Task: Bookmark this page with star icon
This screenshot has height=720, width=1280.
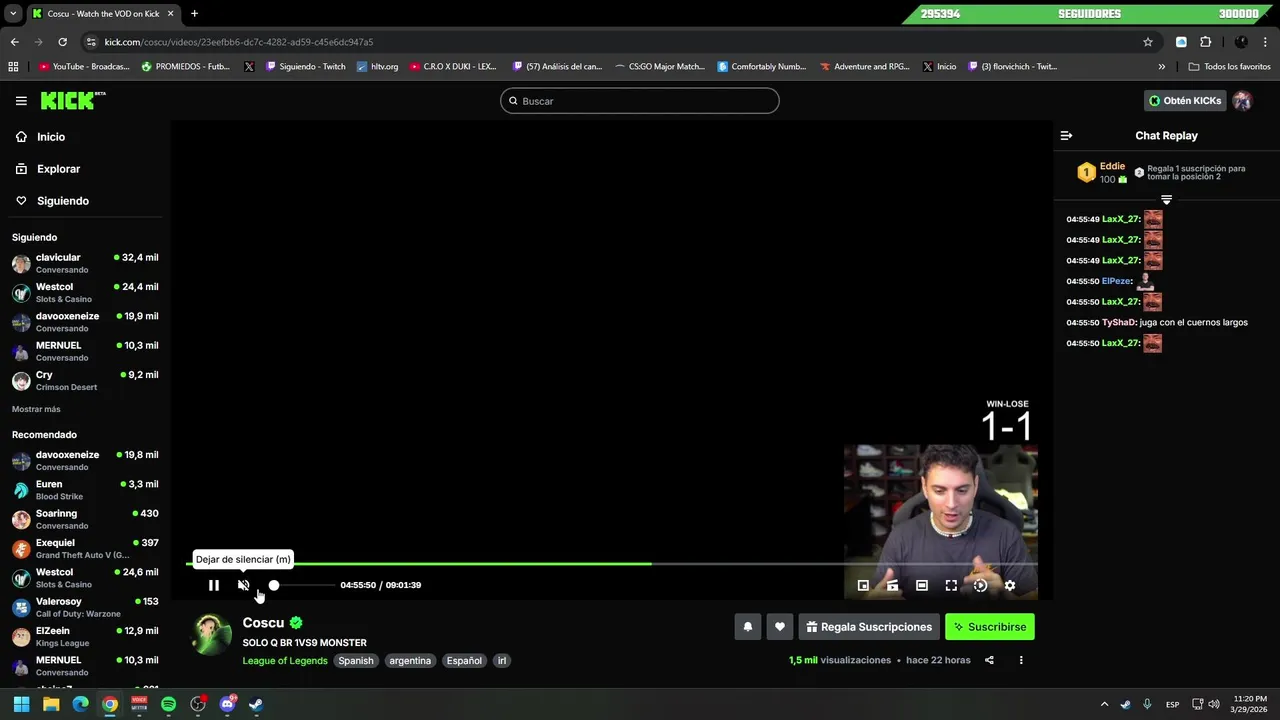Action: point(1148,42)
